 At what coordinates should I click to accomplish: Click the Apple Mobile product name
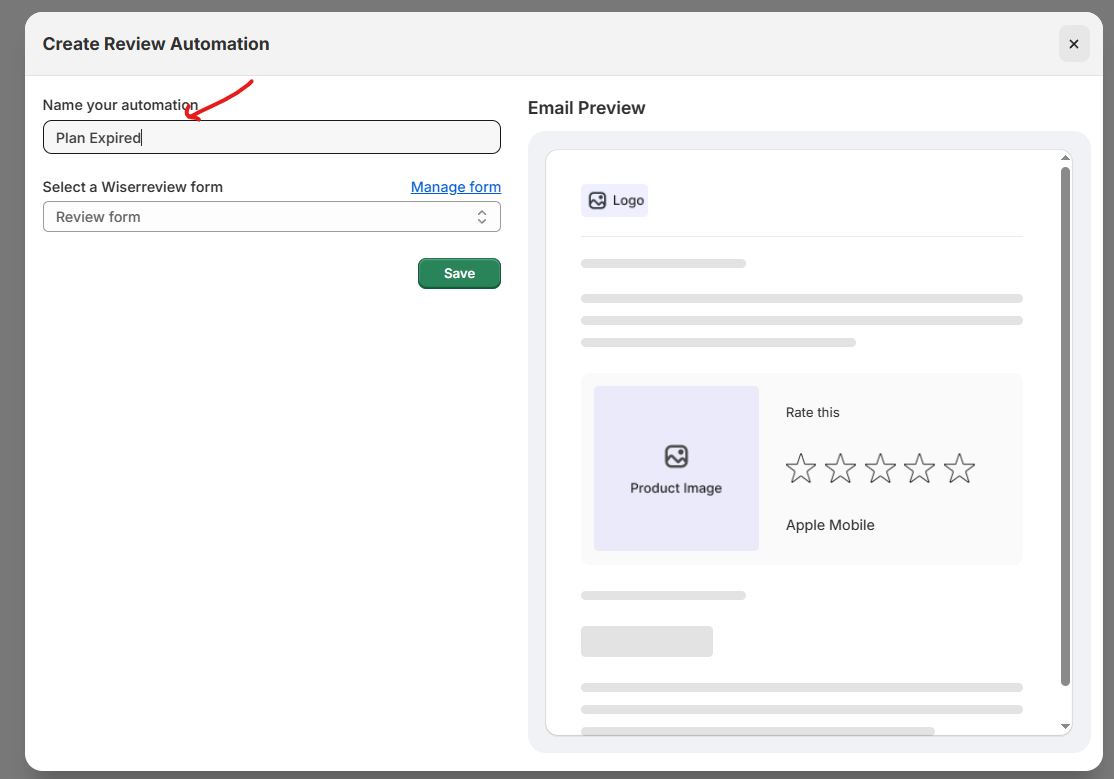pyautogui.click(x=830, y=525)
